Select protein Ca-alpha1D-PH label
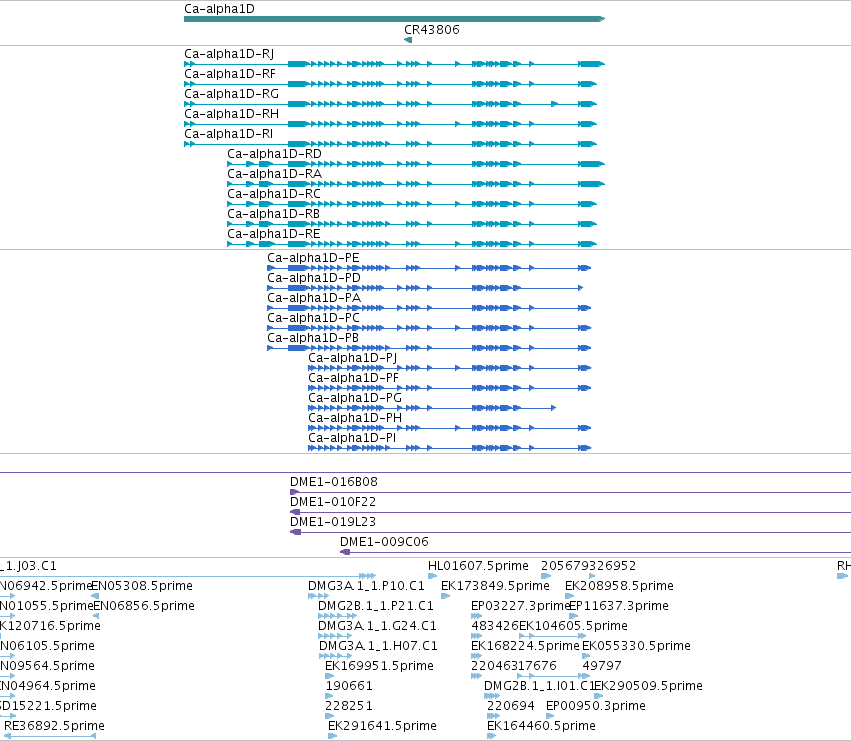Image resolution: width=851 pixels, height=741 pixels. (x=355, y=418)
